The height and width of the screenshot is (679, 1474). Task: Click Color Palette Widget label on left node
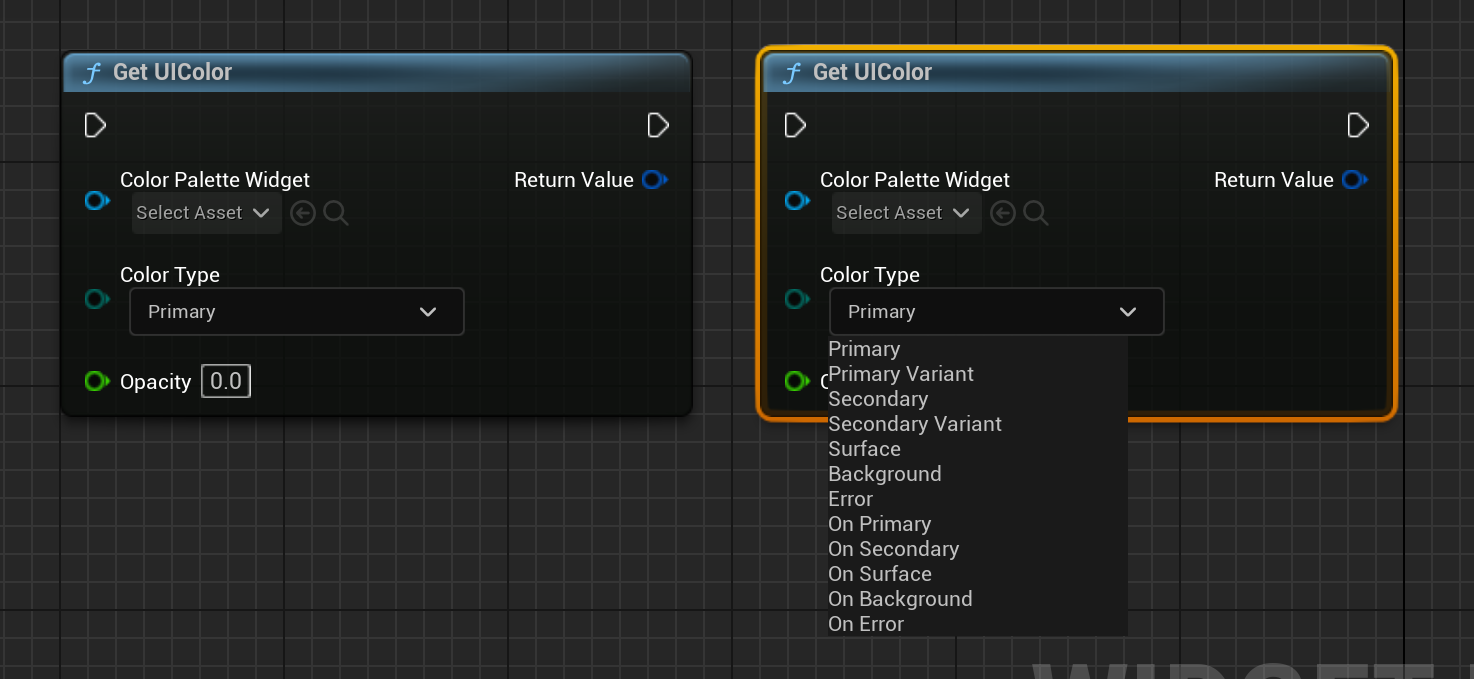point(215,180)
